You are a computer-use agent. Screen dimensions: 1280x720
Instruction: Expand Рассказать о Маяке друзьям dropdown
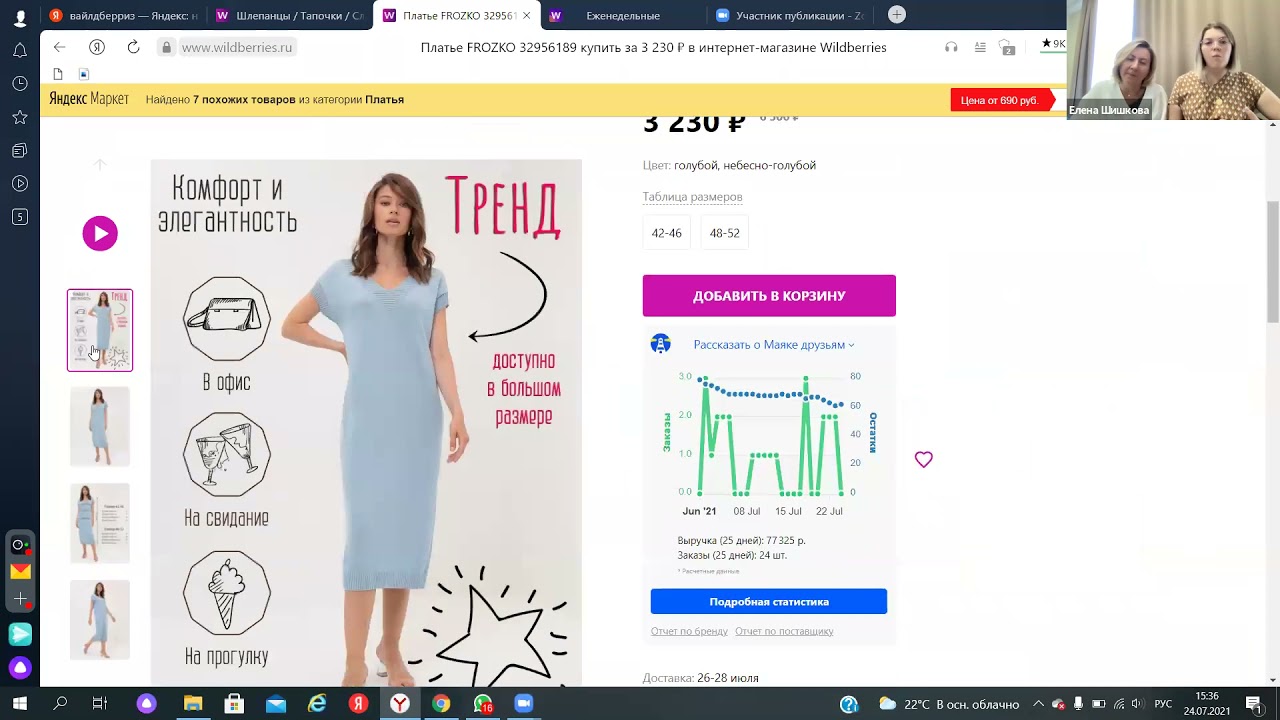(x=774, y=344)
